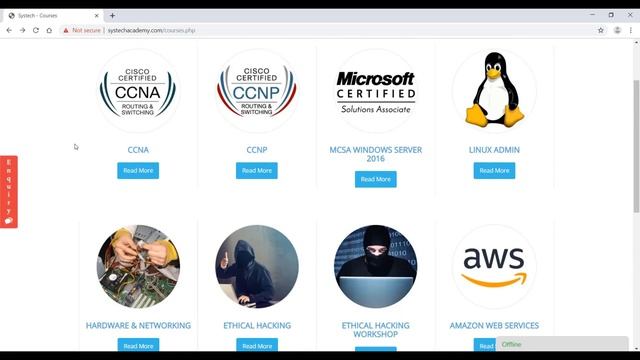The height and width of the screenshot is (360, 640).
Task: Bookmark this page with the star icon
Action: point(601,30)
